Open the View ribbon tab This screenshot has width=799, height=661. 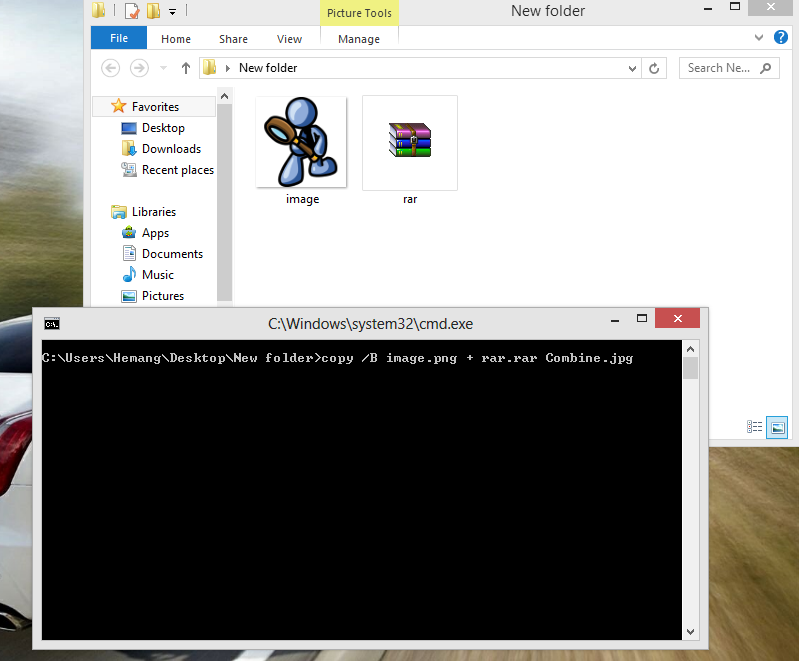289,39
